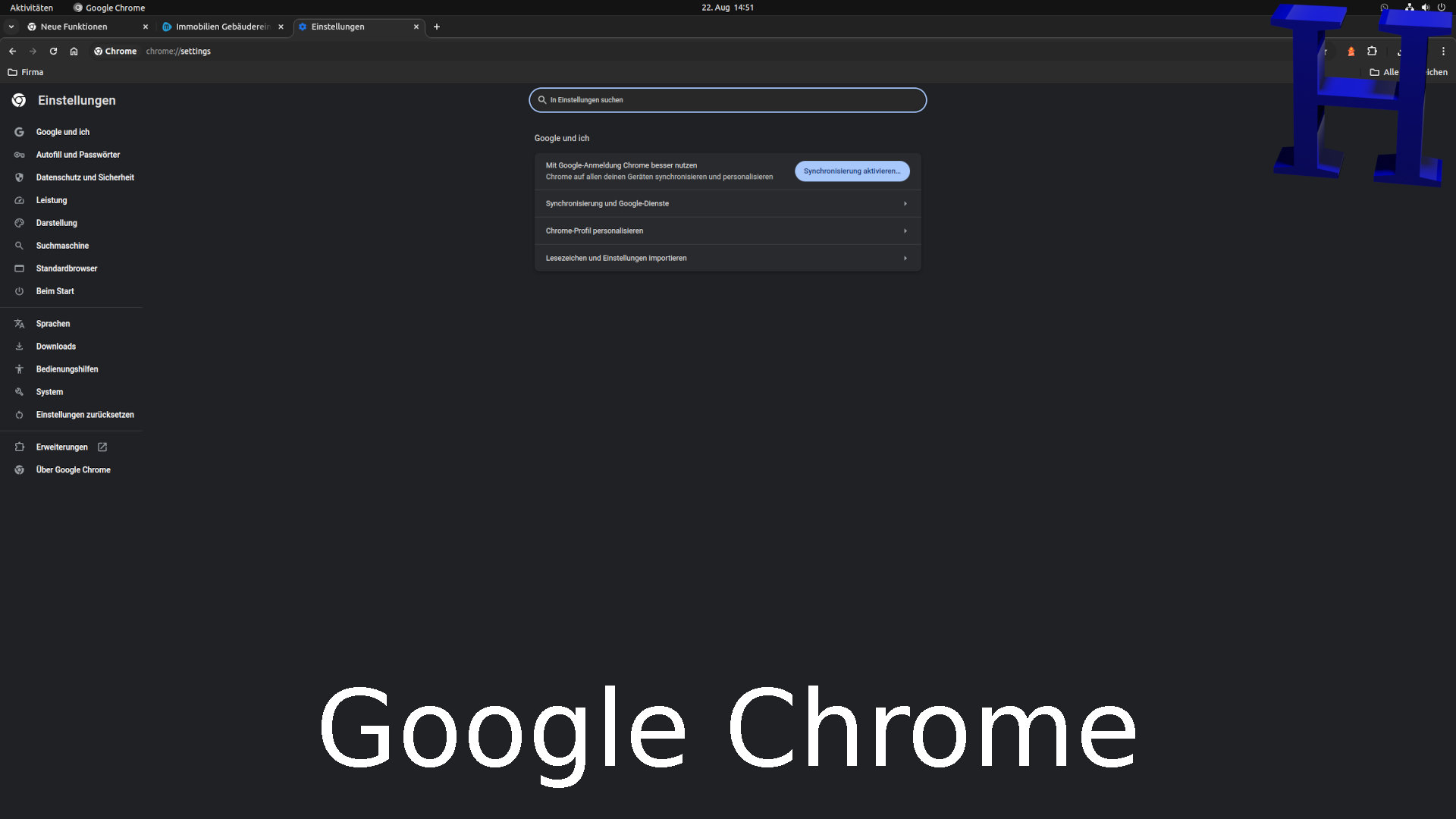The height and width of the screenshot is (819, 1456).
Task: Expand Synchronisierung und Google-Dienste row
Action: [727, 203]
